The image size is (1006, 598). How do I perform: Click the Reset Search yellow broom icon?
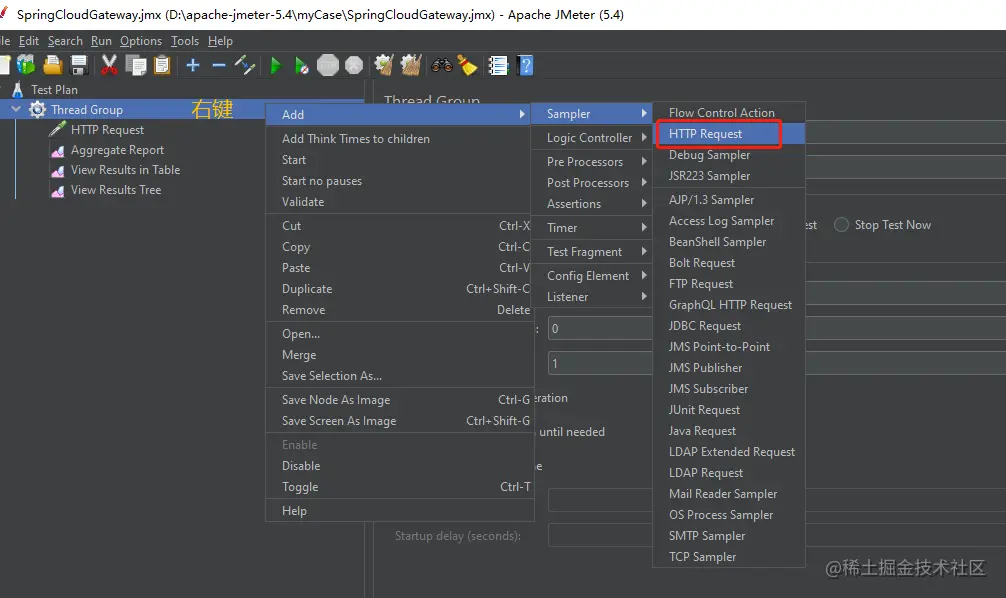[x=467, y=65]
